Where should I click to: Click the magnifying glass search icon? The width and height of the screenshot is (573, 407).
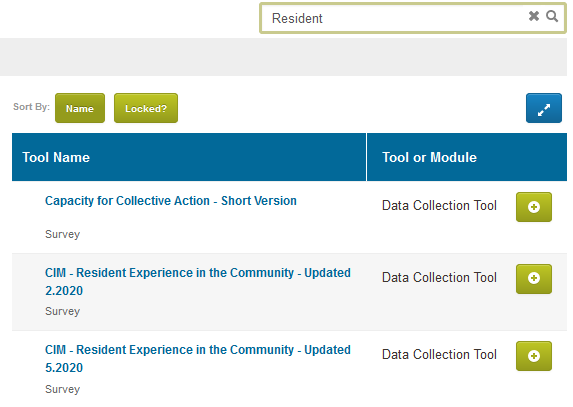point(552,16)
